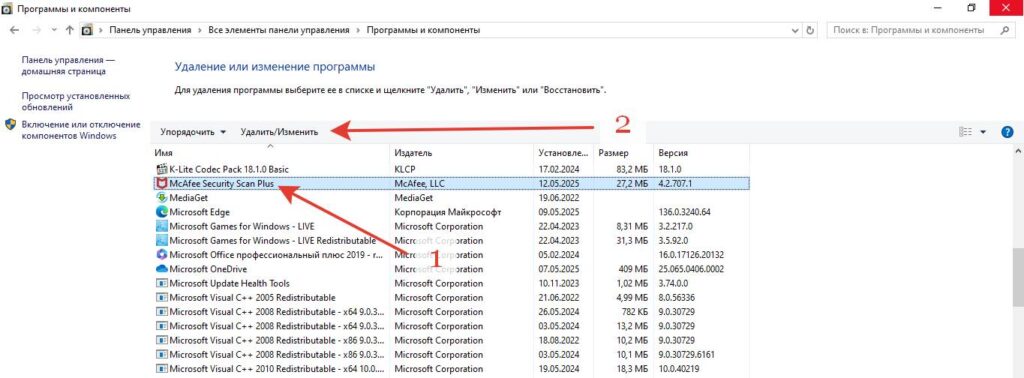Click the size 83,2 МБ cell
The height and width of the screenshot is (378, 1024).
[x=633, y=169]
